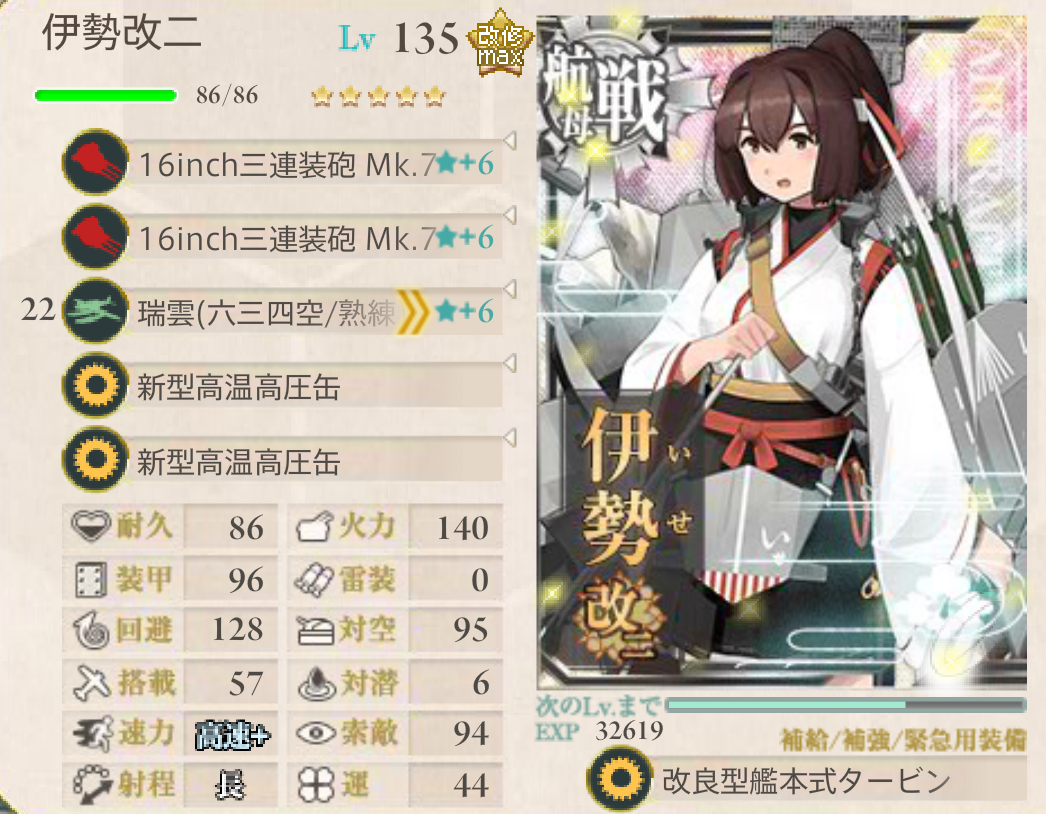The width and height of the screenshot is (1046, 814).
Task: Click the fourth slot boiler gear icon
Action: pos(94,386)
